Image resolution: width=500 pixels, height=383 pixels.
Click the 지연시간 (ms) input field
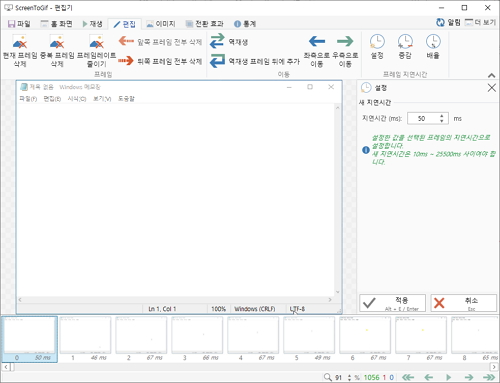click(x=427, y=118)
